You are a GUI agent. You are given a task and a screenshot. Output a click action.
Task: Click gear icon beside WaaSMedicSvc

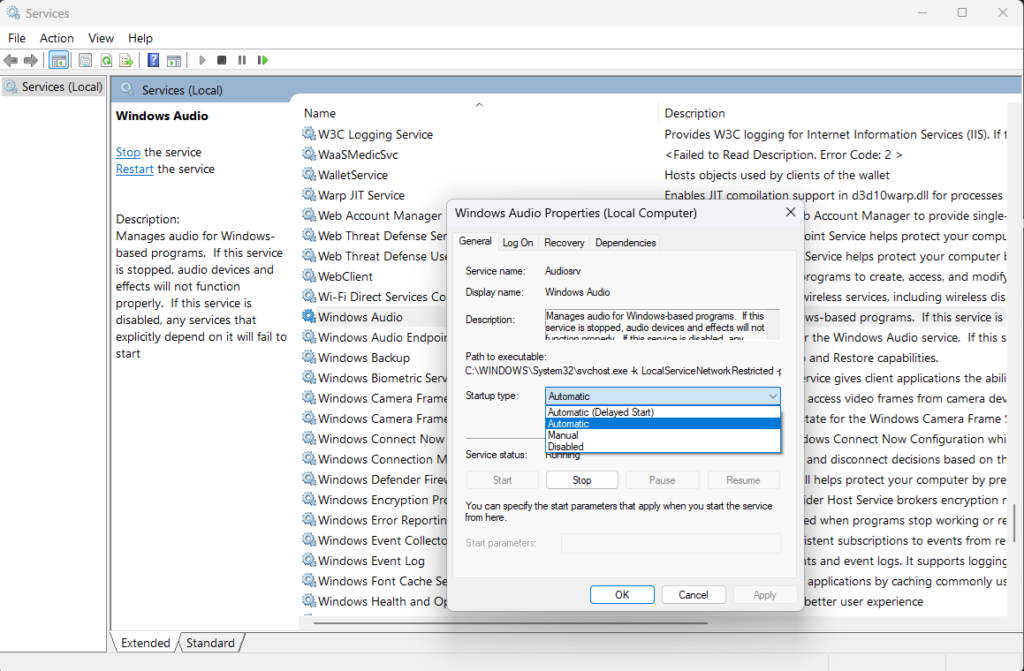click(x=309, y=154)
